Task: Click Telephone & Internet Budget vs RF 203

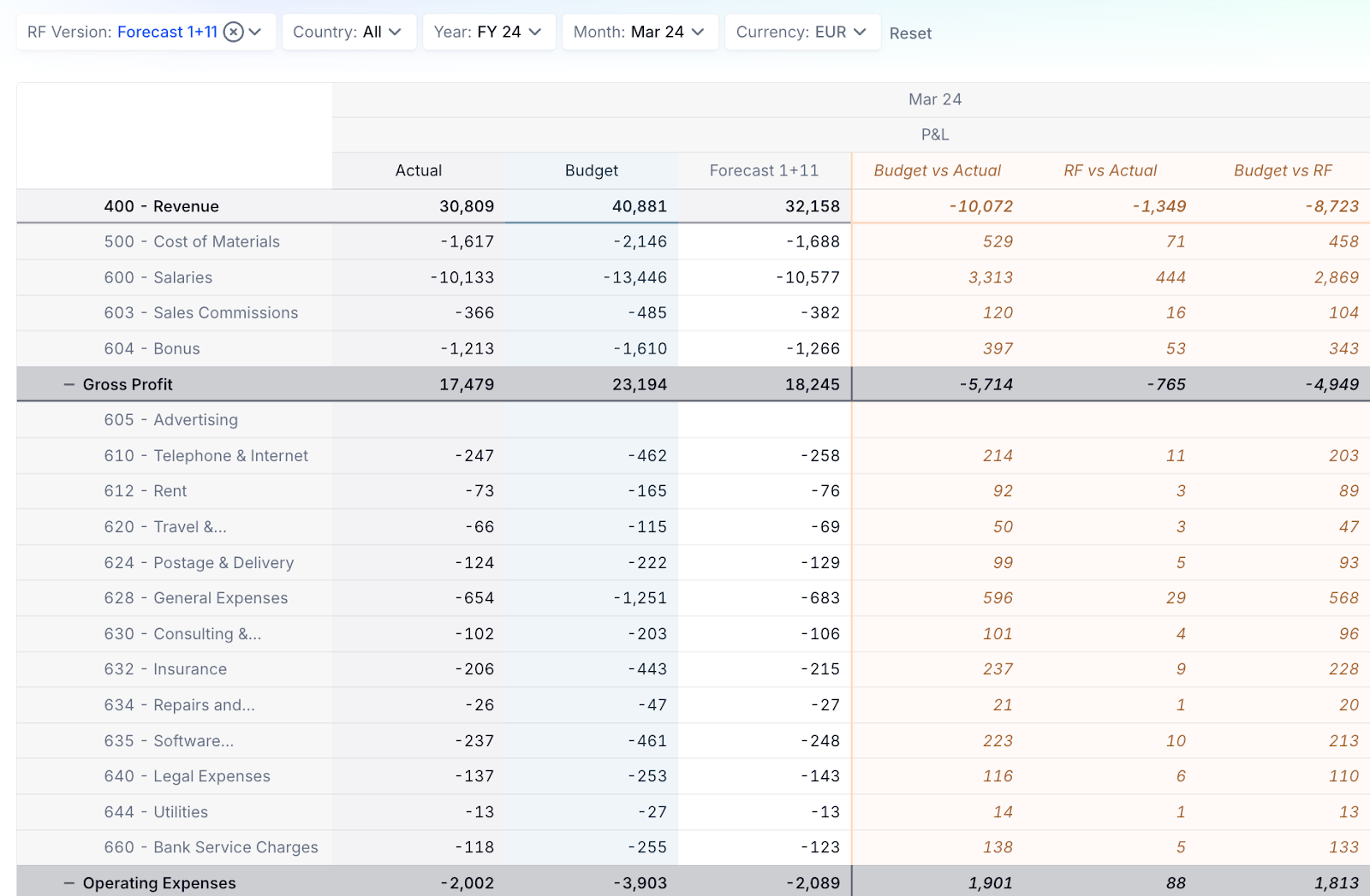Action: pyautogui.click(x=1343, y=456)
